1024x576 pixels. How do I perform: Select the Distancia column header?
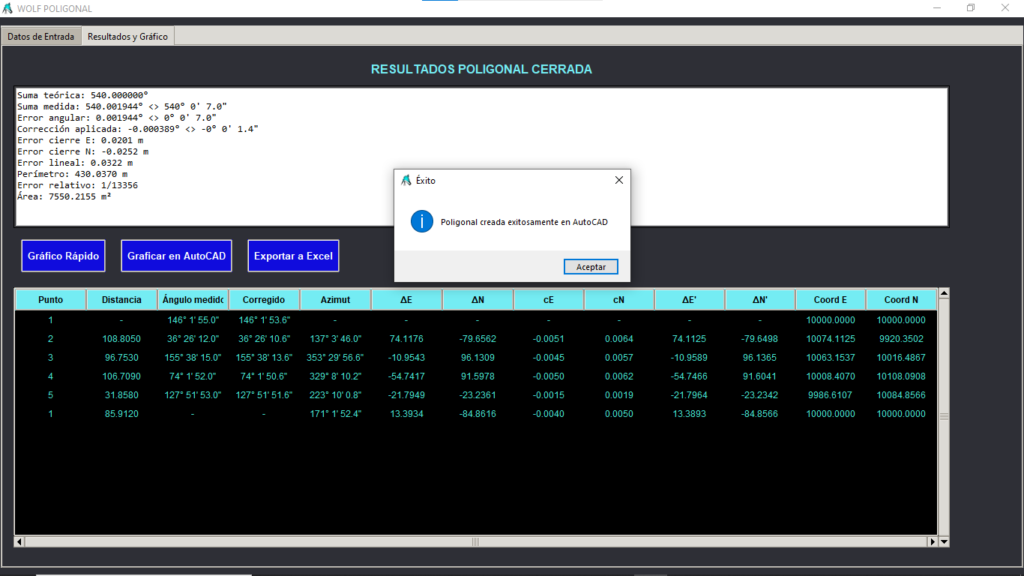click(x=121, y=300)
